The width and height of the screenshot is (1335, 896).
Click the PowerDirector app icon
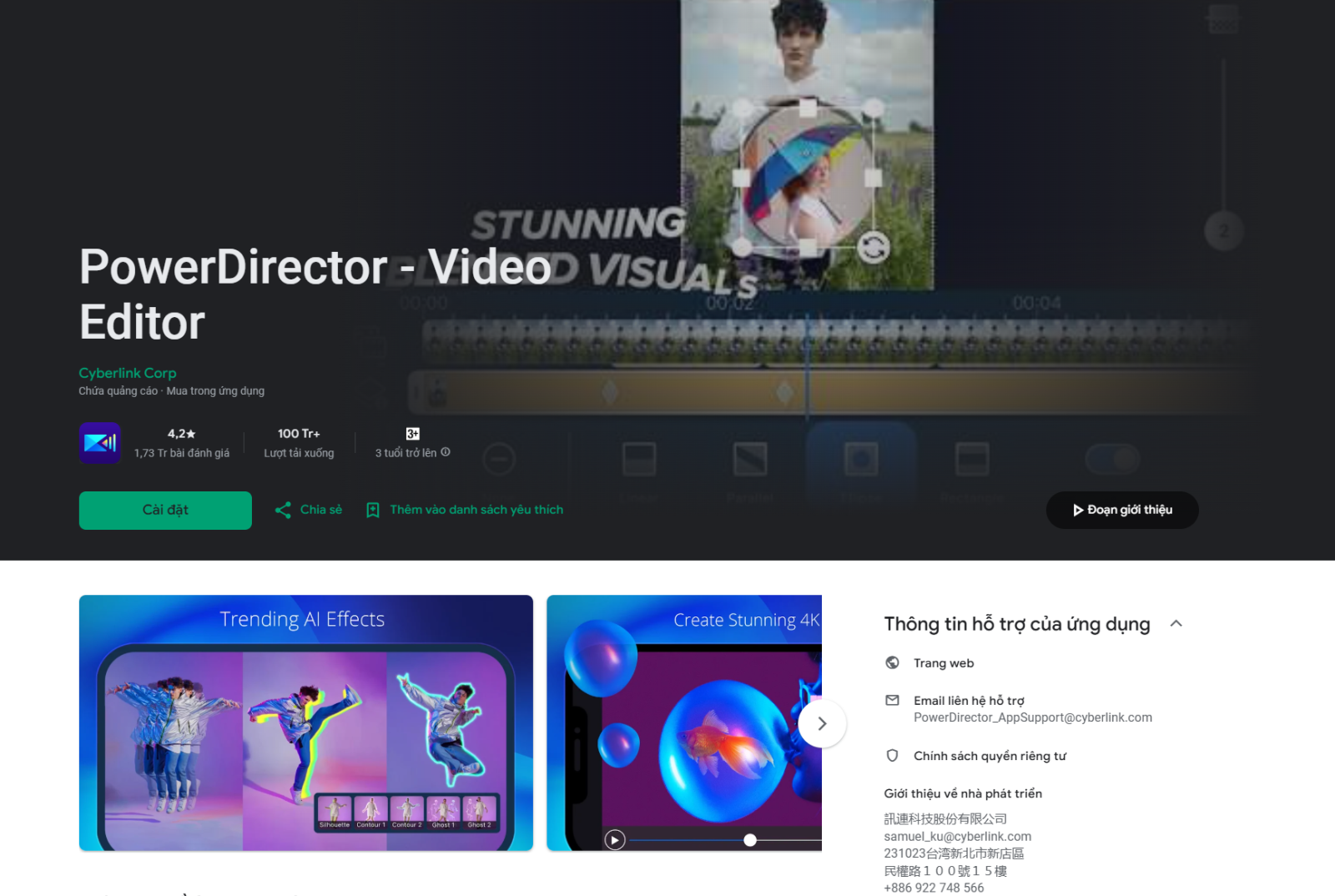pos(100,443)
